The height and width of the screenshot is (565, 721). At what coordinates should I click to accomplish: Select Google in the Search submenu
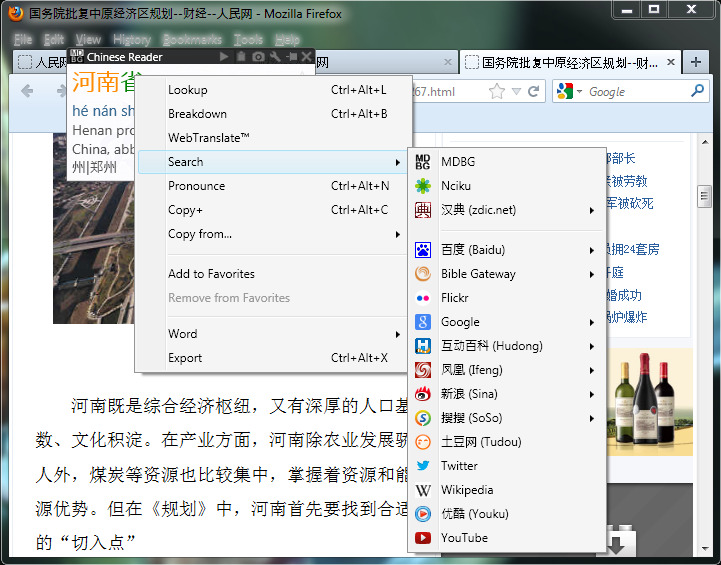[x=507, y=322]
